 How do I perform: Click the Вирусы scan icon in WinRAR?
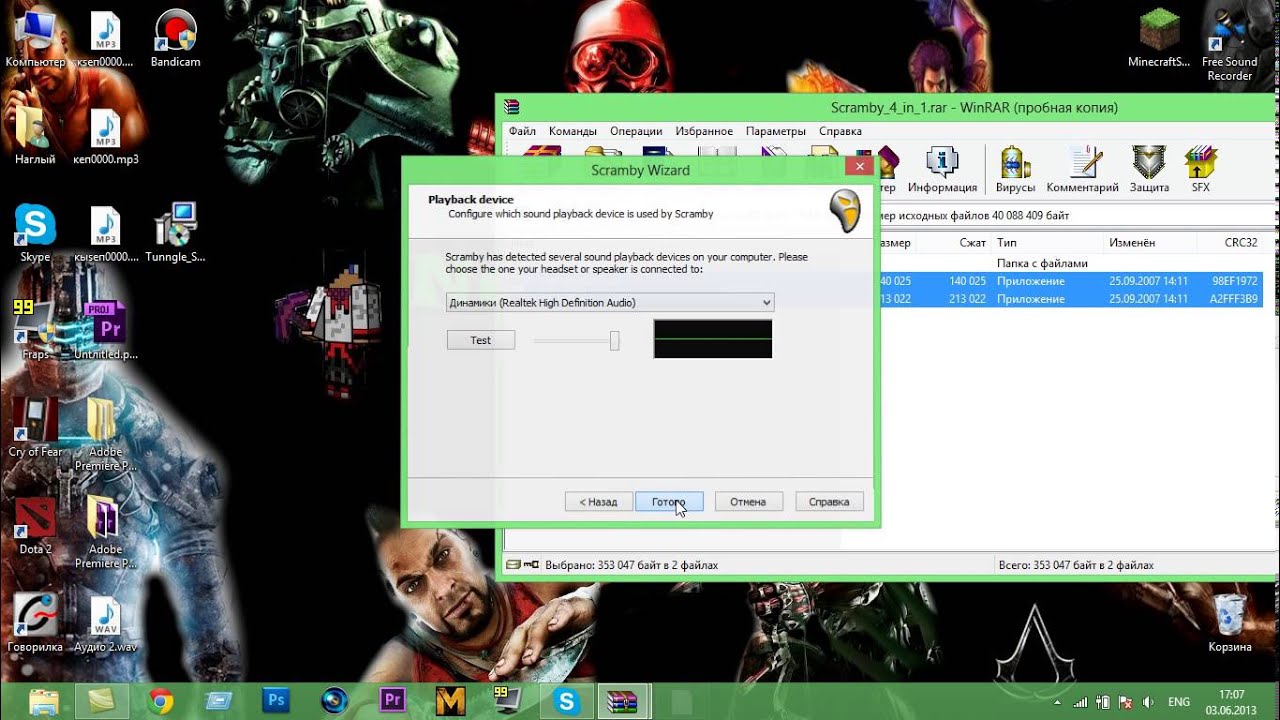(x=1015, y=169)
